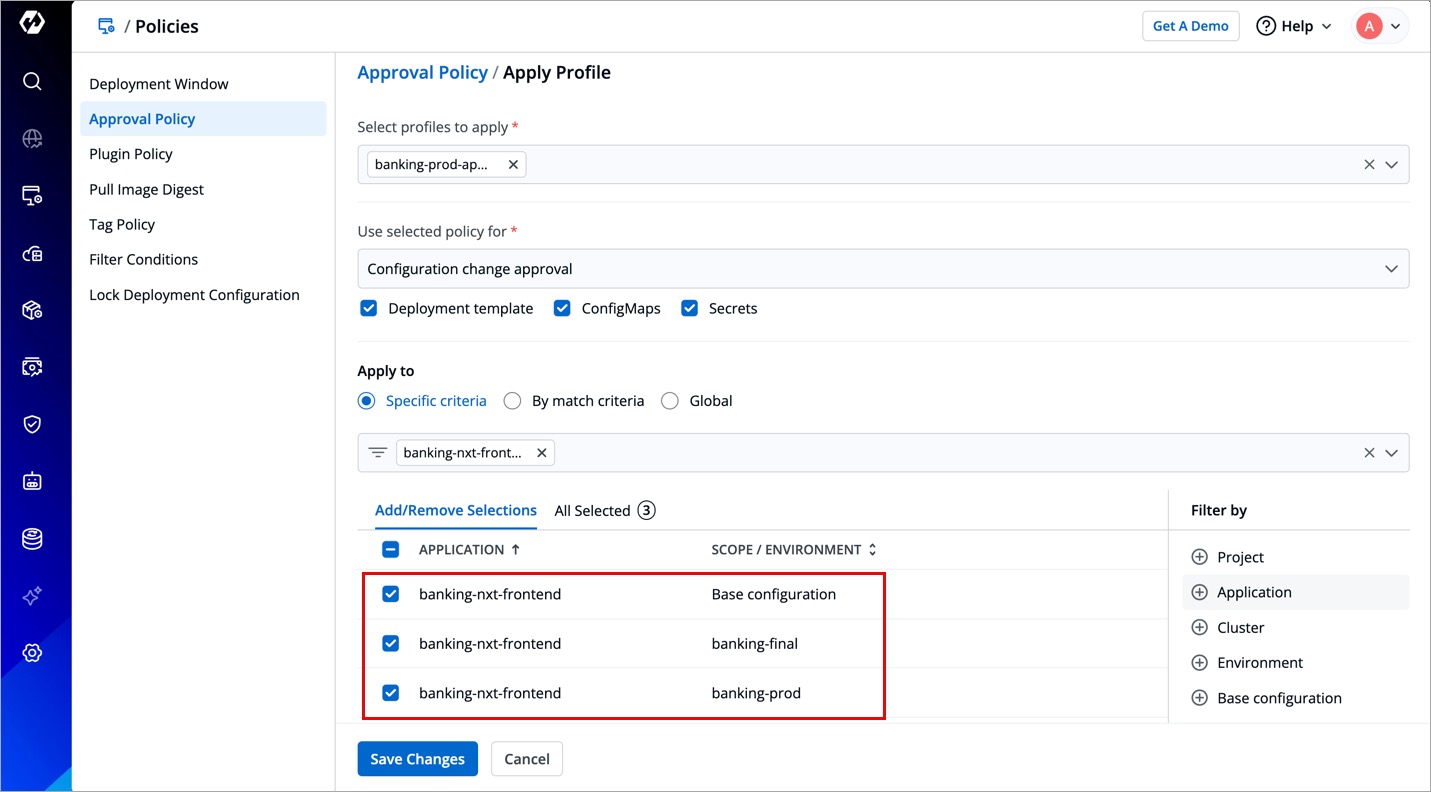Open the settings gear in sidebar
The height and width of the screenshot is (792, 1431).
pos(32,653)
